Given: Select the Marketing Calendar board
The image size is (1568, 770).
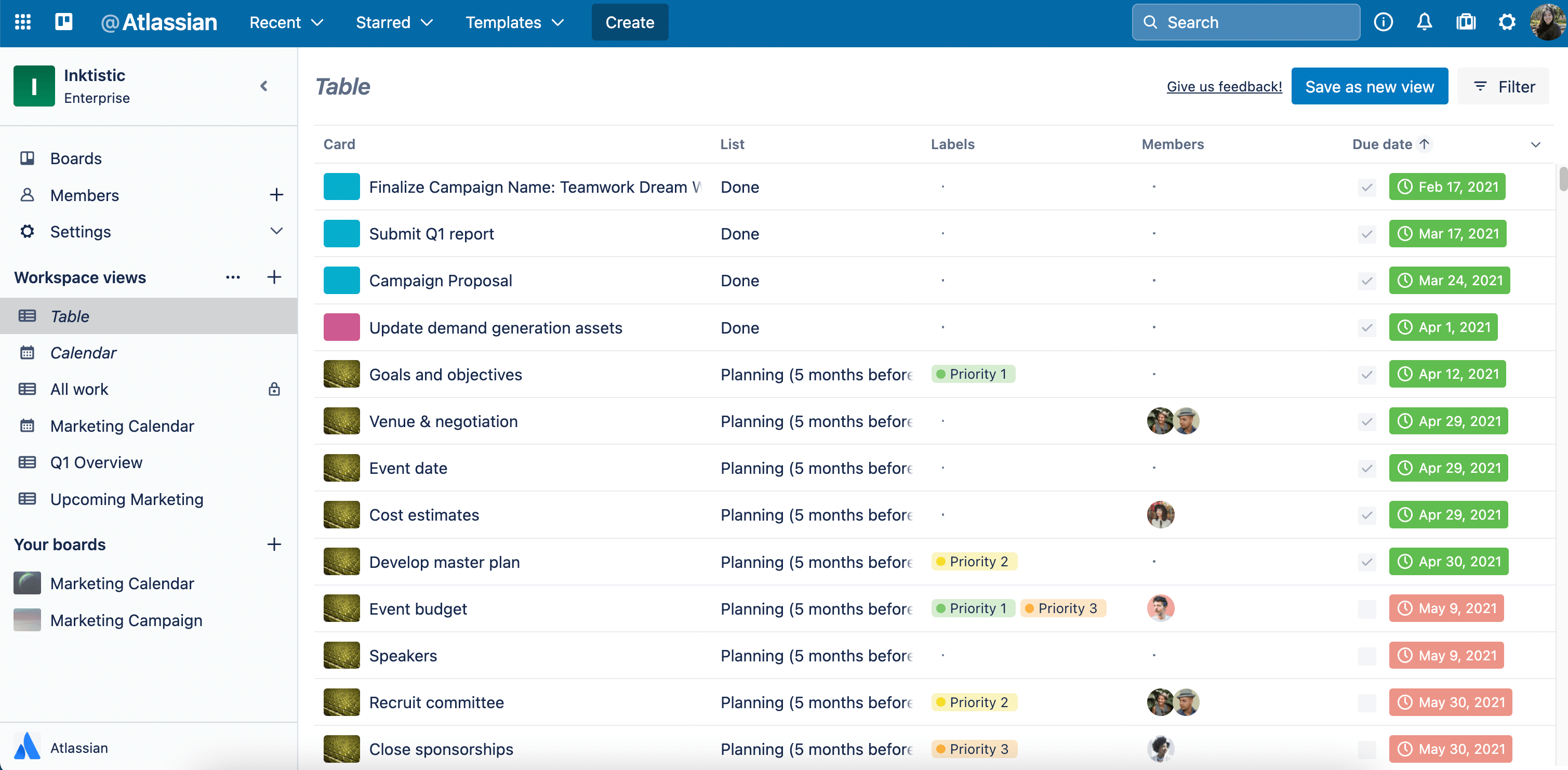Looking at the screenshot, I should (x=122, y=583).
